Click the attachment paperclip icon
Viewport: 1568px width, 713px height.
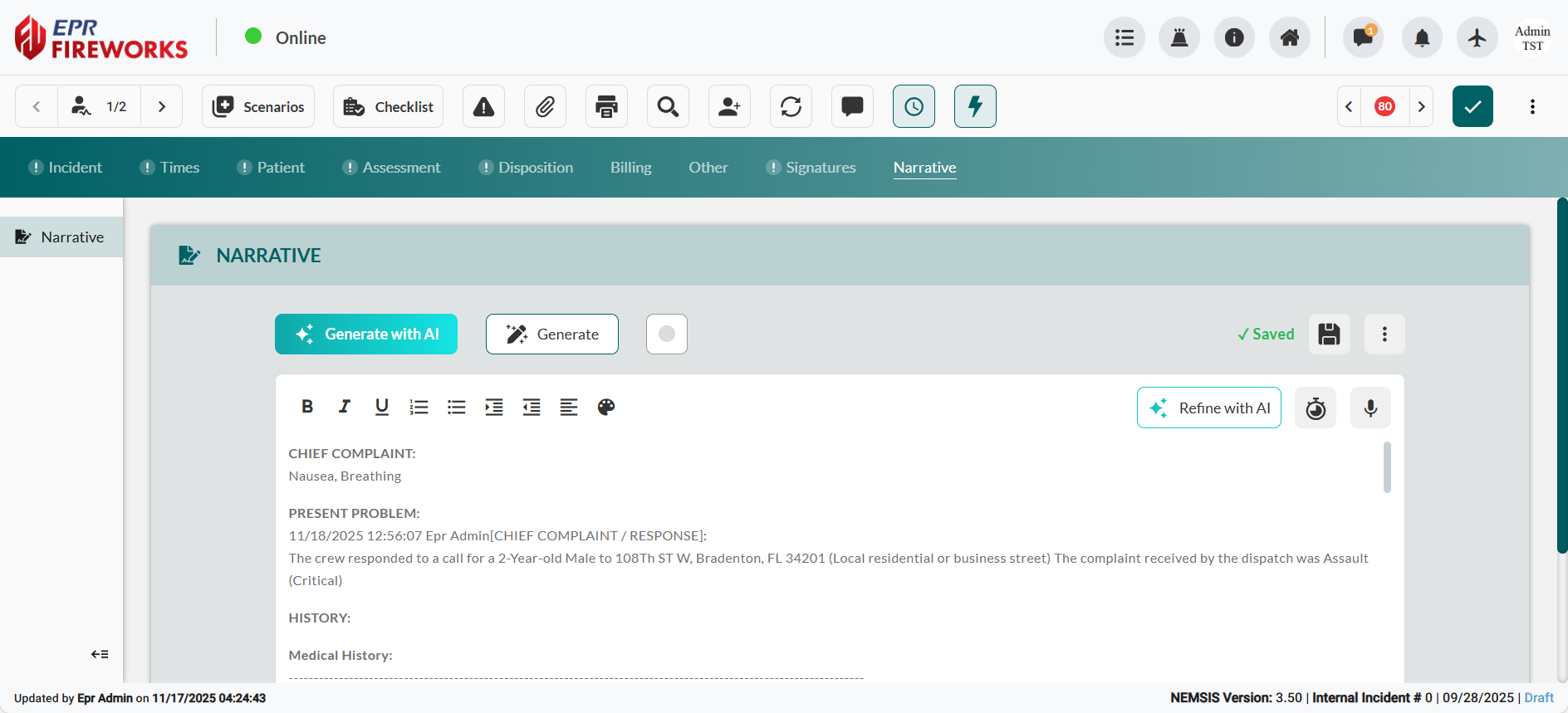[545, 106]
